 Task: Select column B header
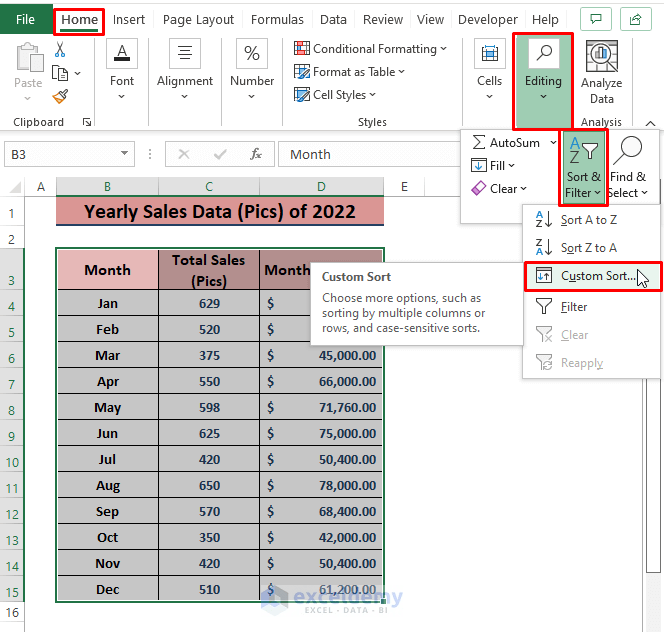[x=107, y=187]
